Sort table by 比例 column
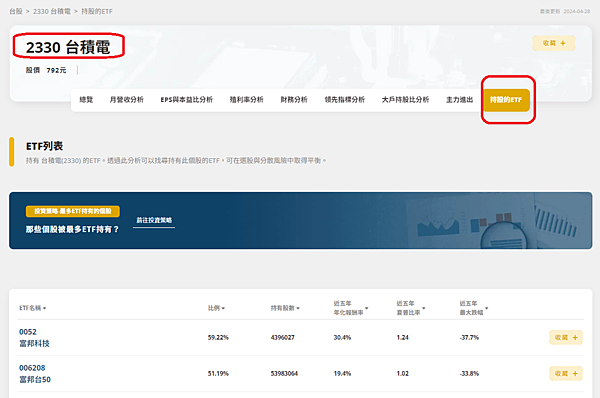The width and height of the screenshot is (600, 398). tap(216, 308)
